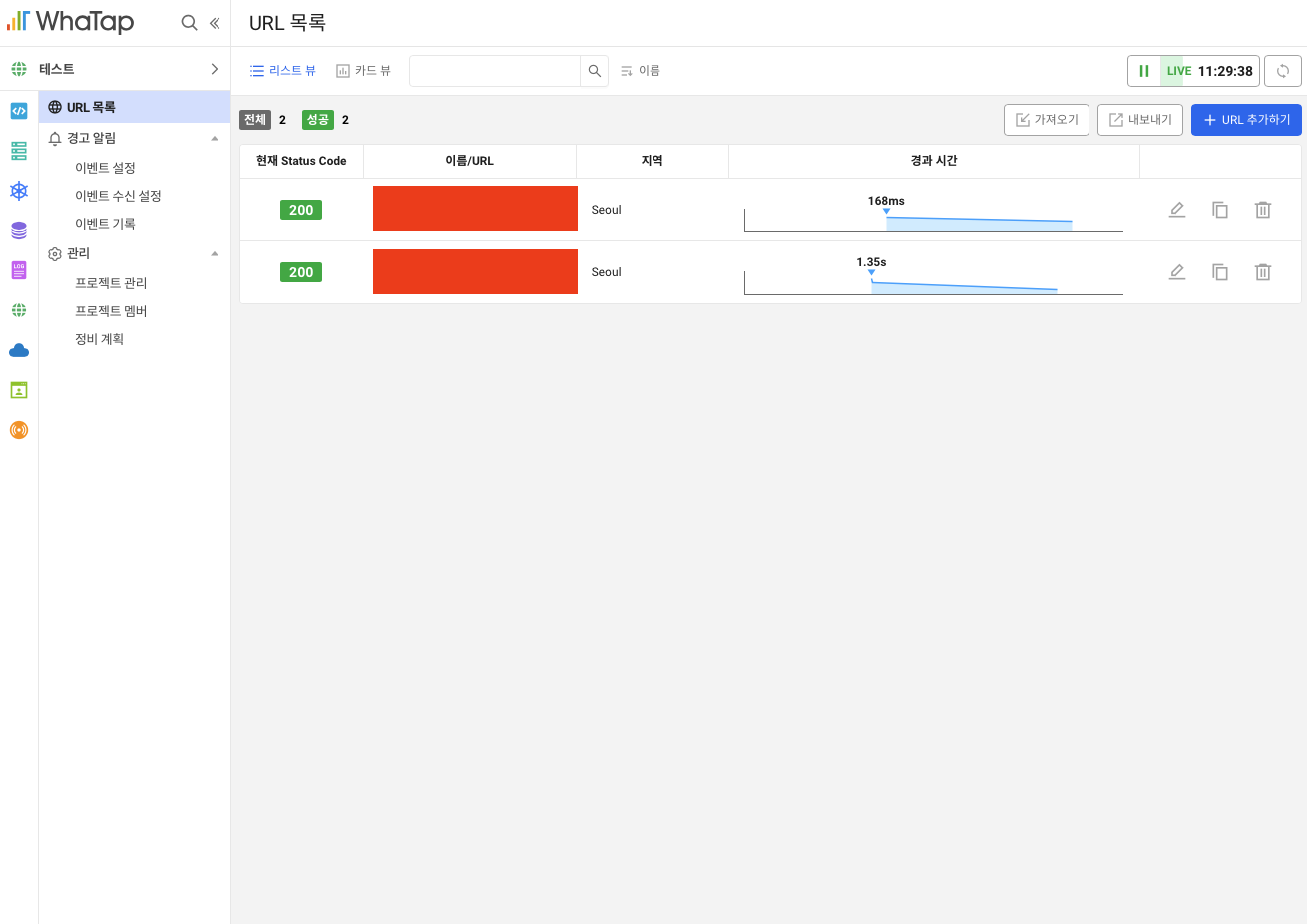This screenshot has height=924, width=1307.
Task: Switch to 리스트 뷰
Action: (283, 71)
